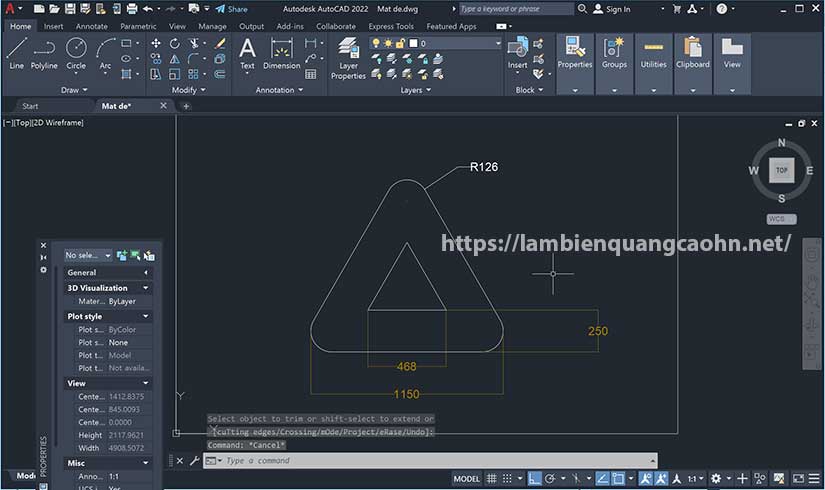
Task: Open the Manage ribbon tab
Action: [212, 26]
